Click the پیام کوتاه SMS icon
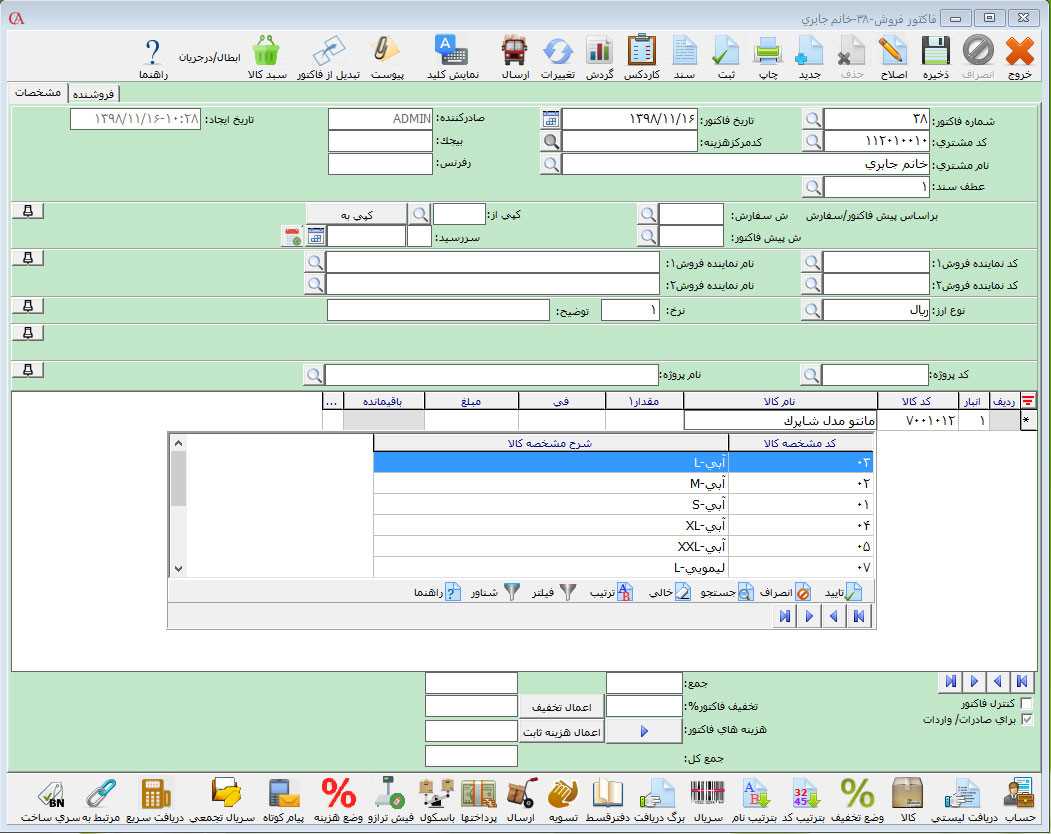The width and height of the screenshot is (1051, 834). 283,795
